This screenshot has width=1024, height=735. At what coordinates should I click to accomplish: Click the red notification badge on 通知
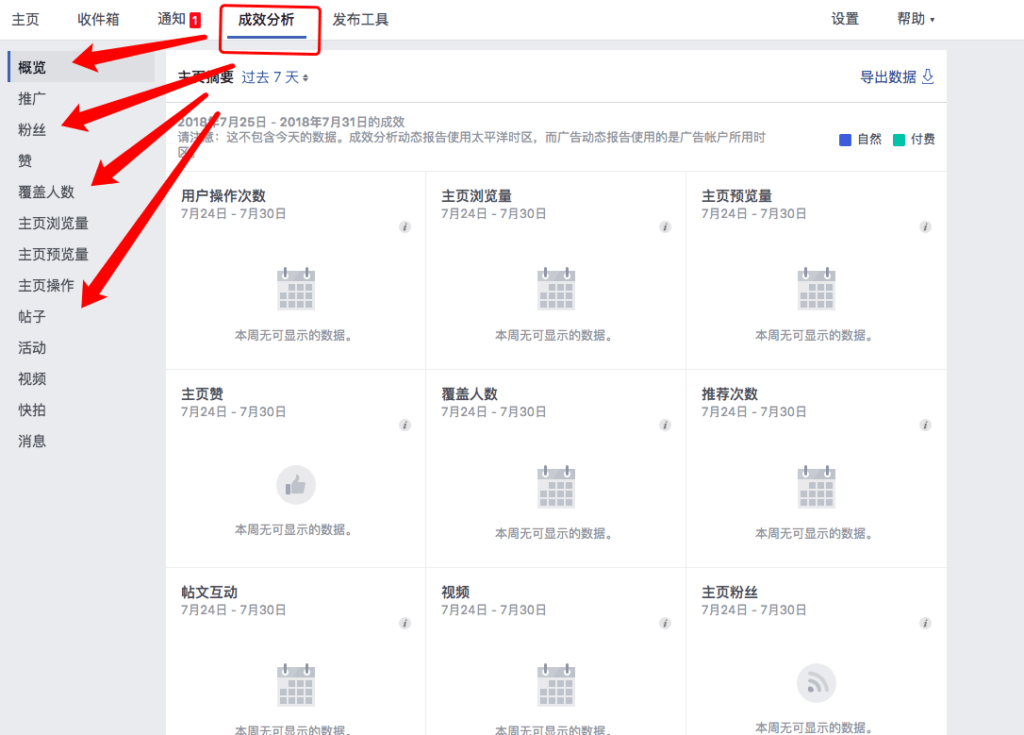point(195,20)
